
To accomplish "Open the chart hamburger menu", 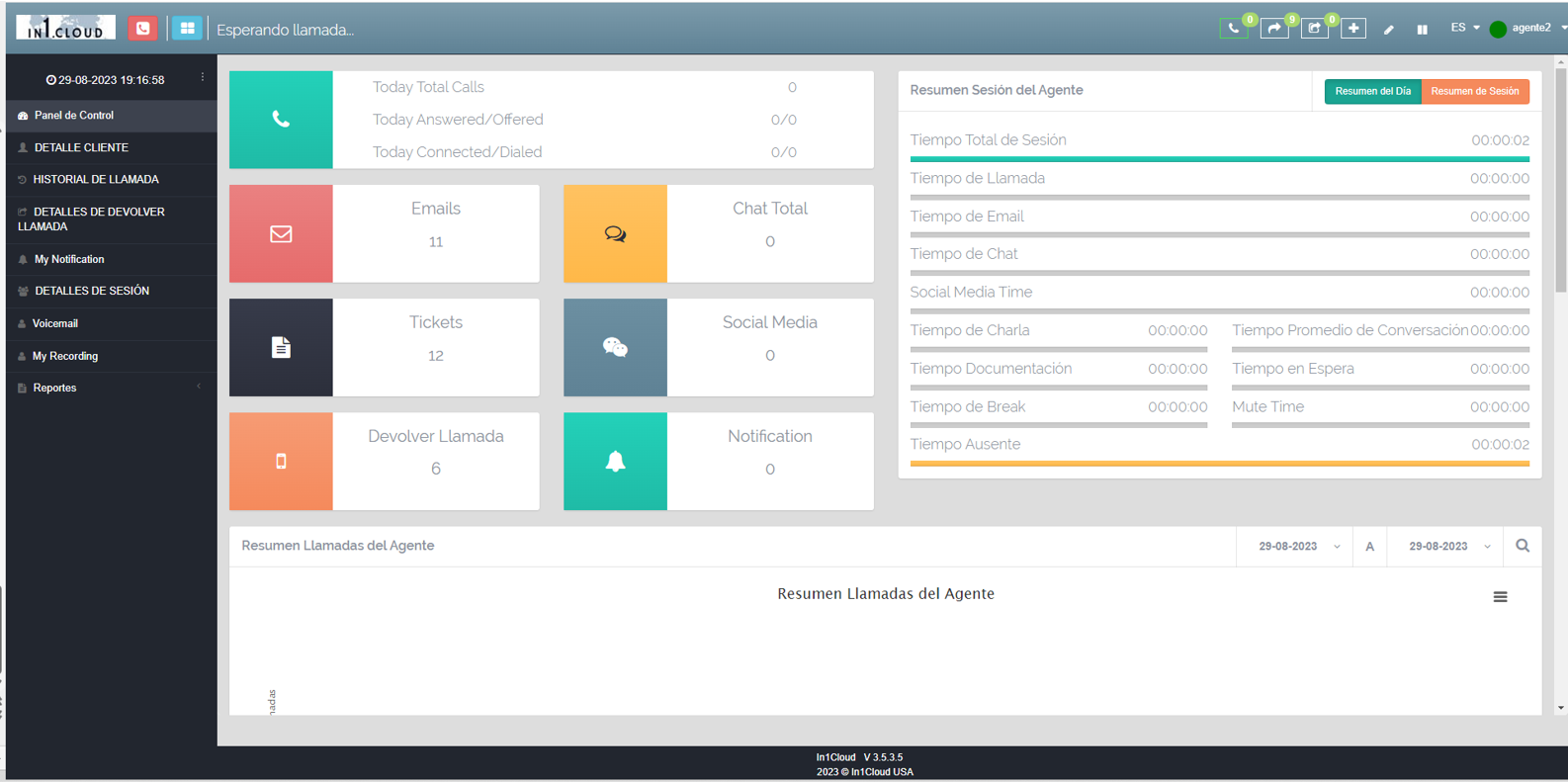I will pos(1500,597).
